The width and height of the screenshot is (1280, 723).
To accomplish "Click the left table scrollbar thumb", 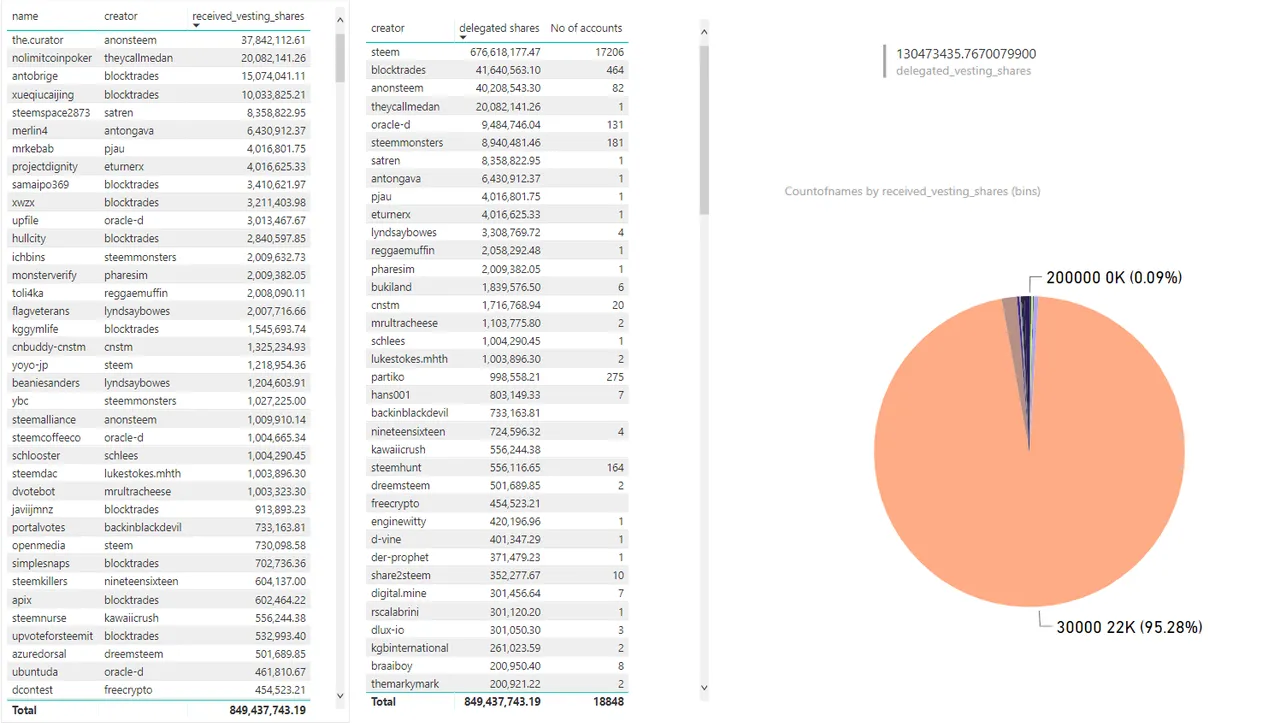I will tap(340, 57).
